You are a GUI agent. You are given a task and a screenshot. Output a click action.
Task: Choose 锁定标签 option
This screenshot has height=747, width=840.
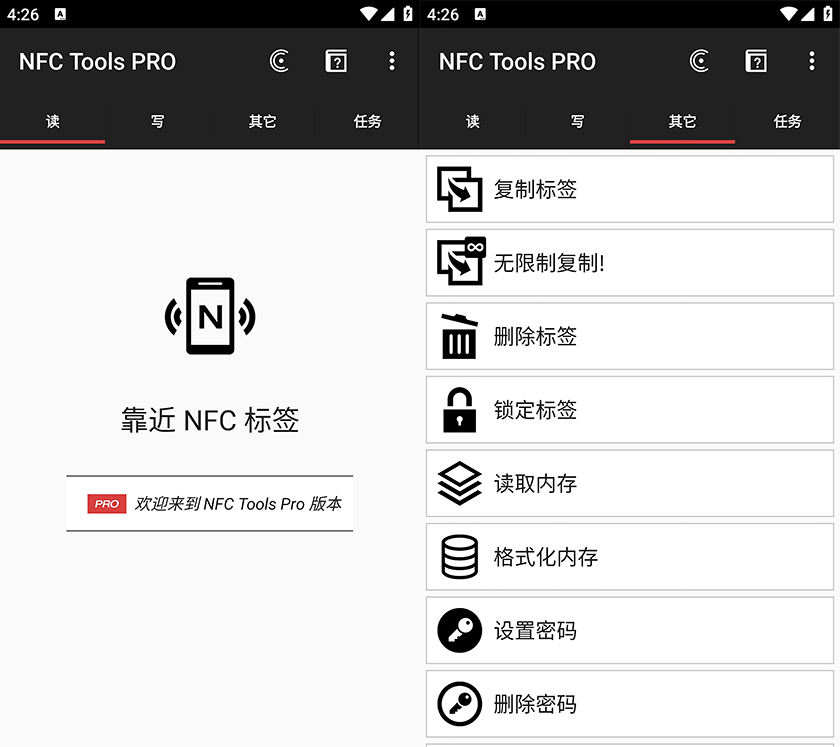point(630,410)
